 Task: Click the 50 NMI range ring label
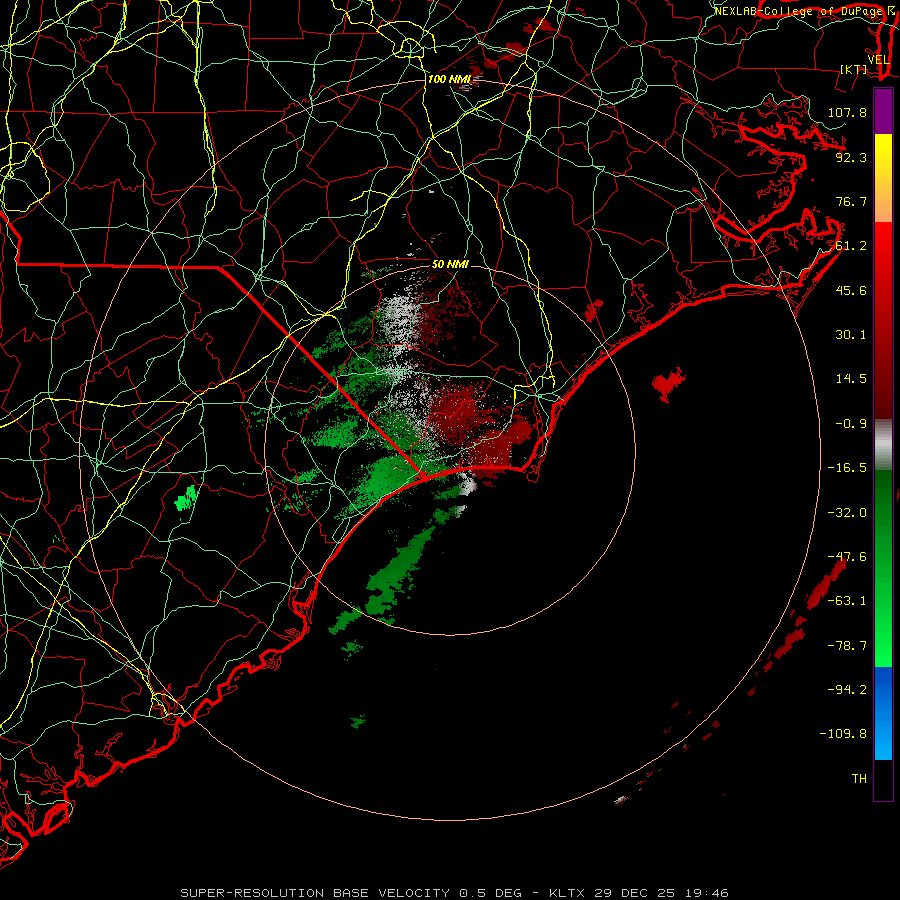point(450,265)
